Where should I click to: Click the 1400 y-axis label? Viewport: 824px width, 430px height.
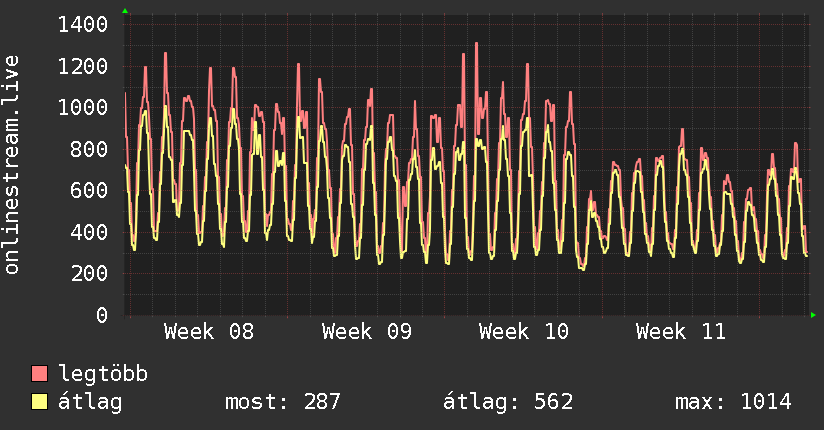[x=83, y=25]
